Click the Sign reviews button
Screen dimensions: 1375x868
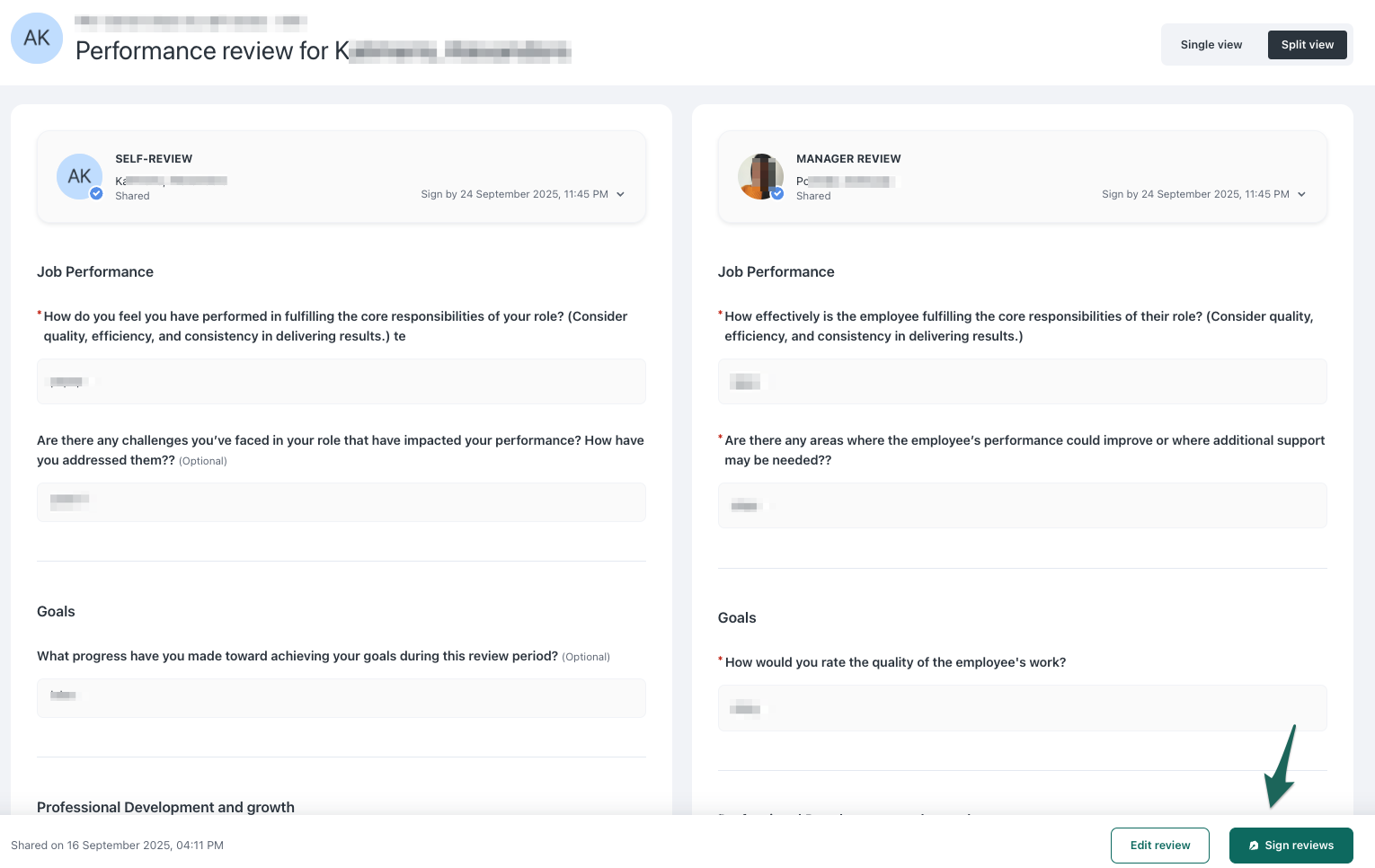click(x=1291, y=846)
